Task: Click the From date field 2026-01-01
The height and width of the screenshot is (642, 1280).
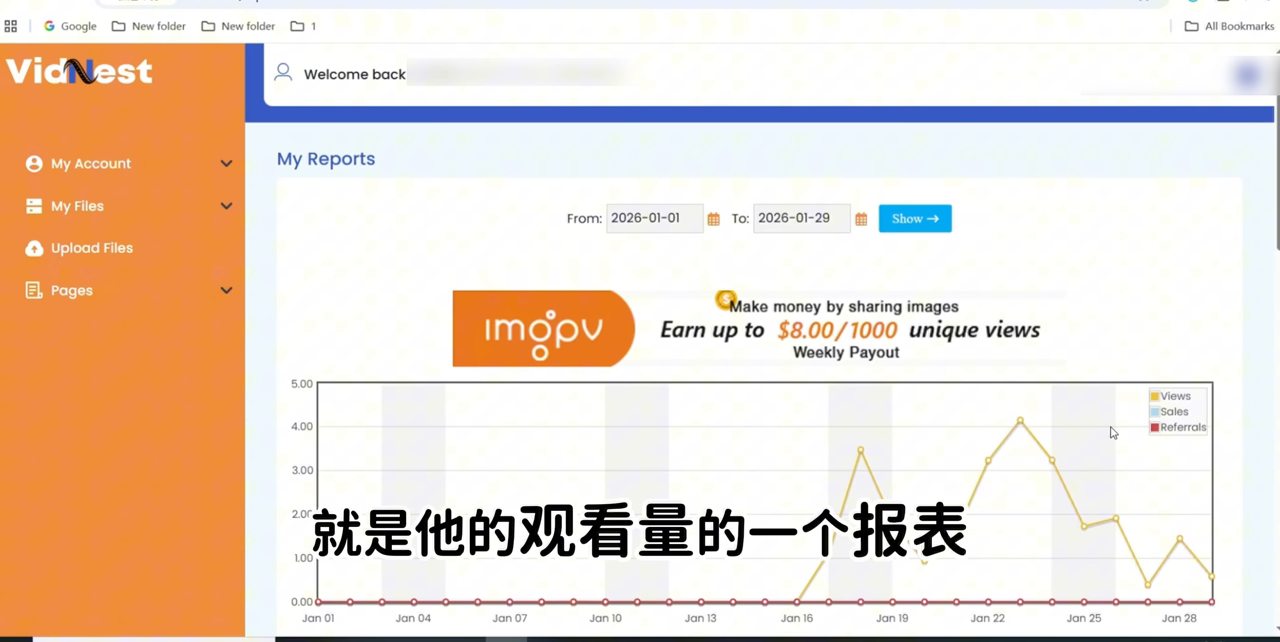Action: click(654, 218)
